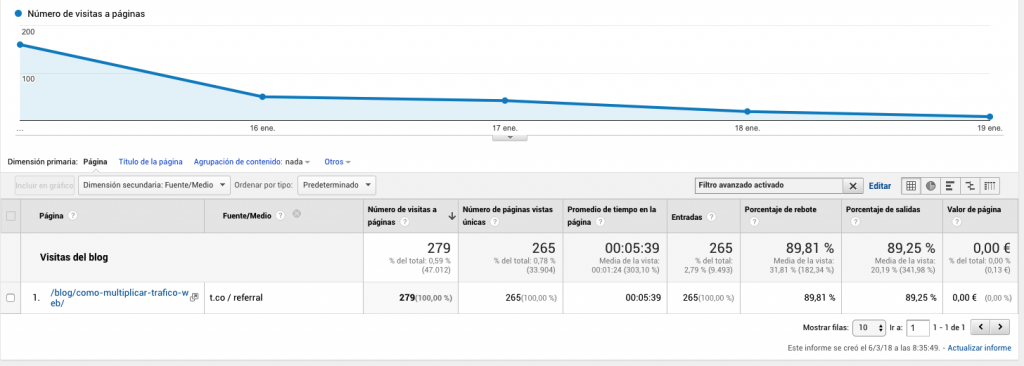The width and height of the screenshot is (1024, 366).
Task: Click the advanced filter search field
Action: pyautogui.click(x=769, y=186)
